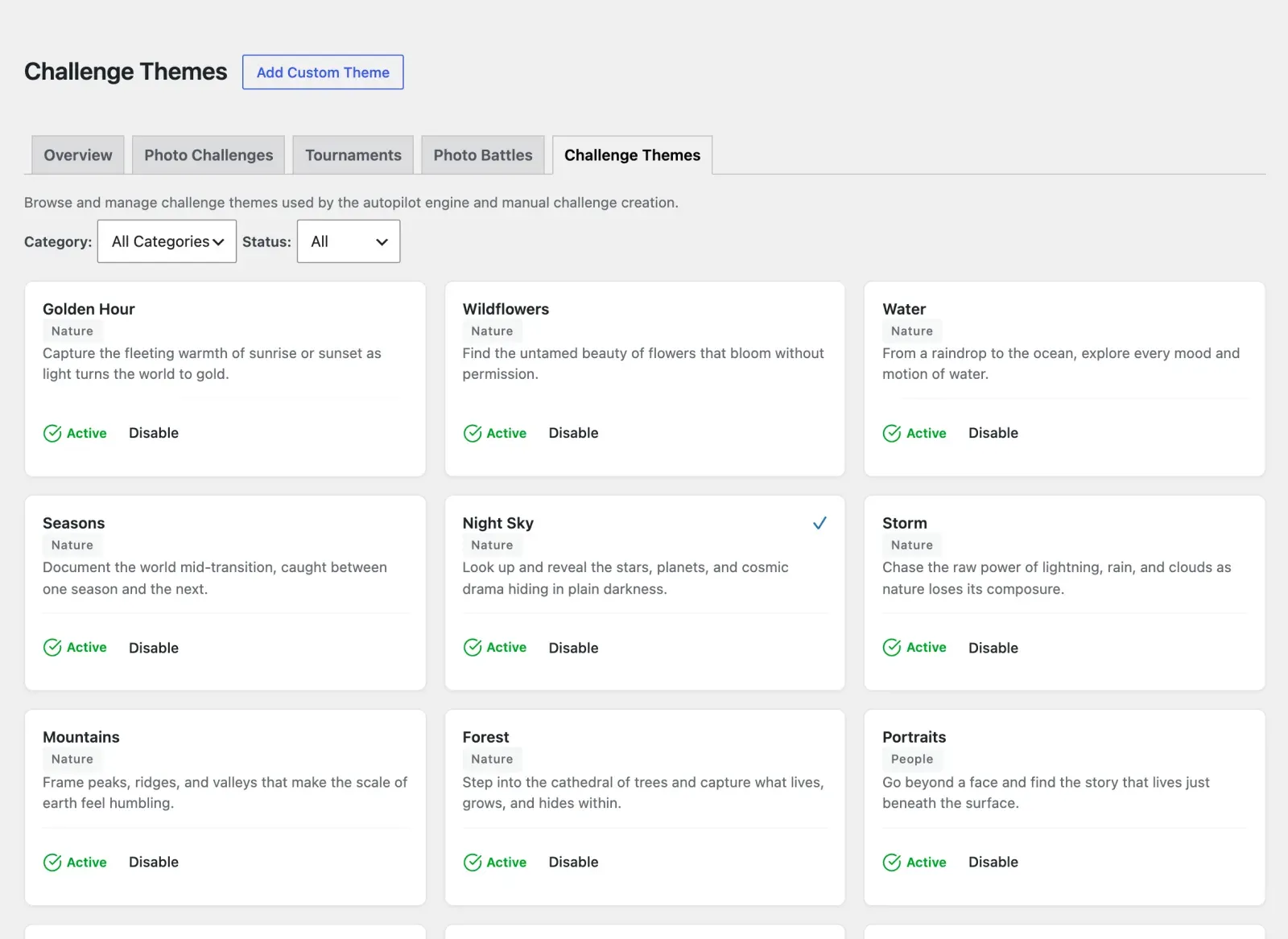Click the Active check icon on Mountains card
Image resolution: width=1288 pixels, height=939 pixels.
coord(52,863)
